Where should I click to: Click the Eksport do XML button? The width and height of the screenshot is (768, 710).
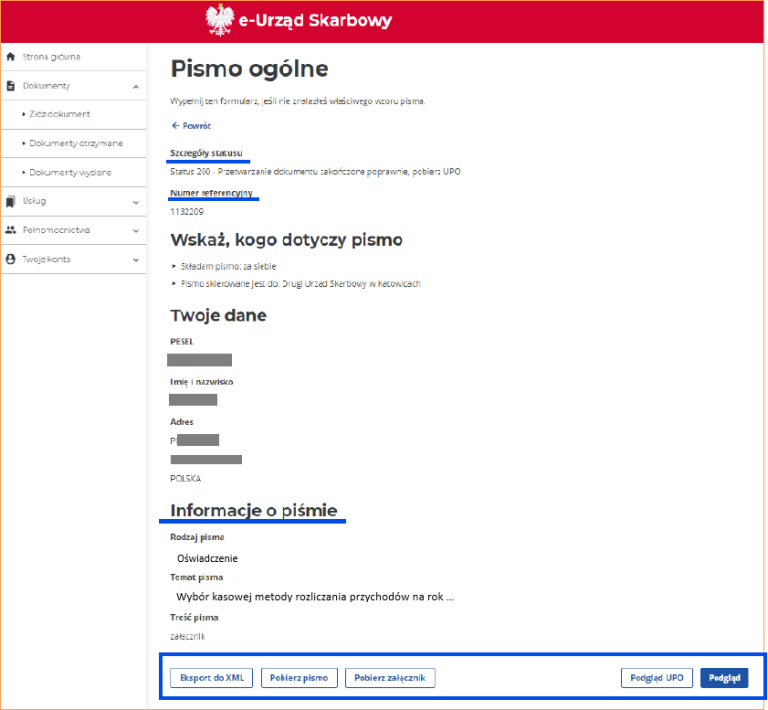coord(212,678)
